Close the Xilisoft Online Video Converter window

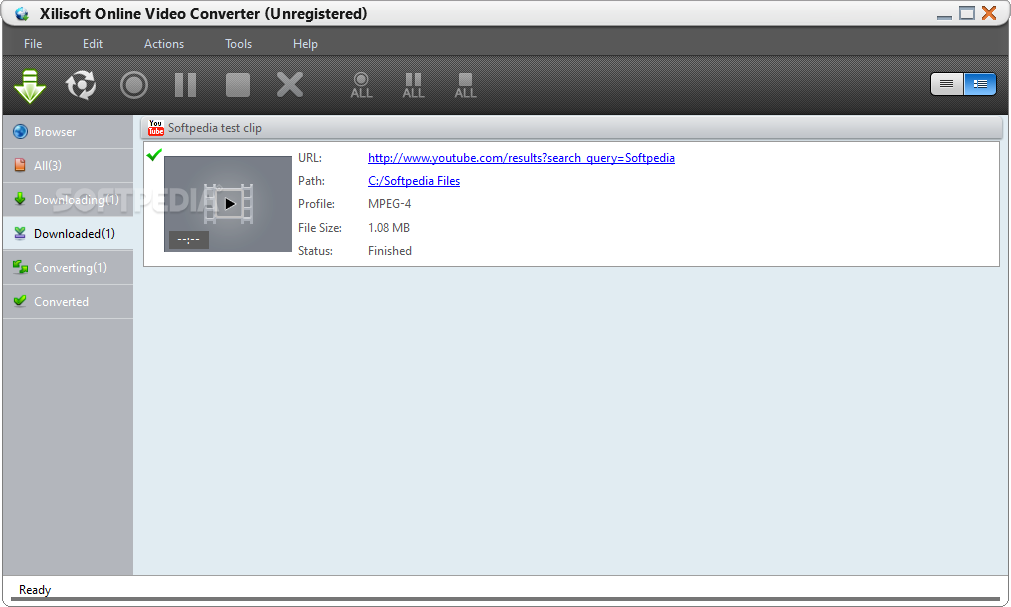[989, 13]
